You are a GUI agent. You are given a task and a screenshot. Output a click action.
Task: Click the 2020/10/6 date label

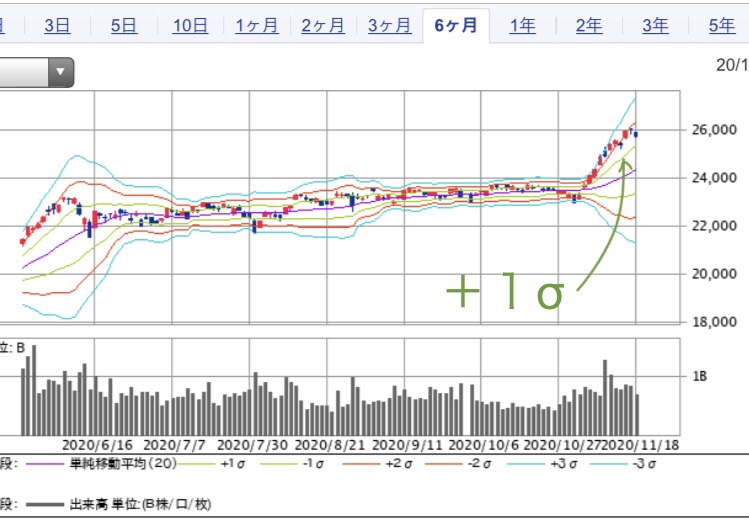[x=484, y=445]
